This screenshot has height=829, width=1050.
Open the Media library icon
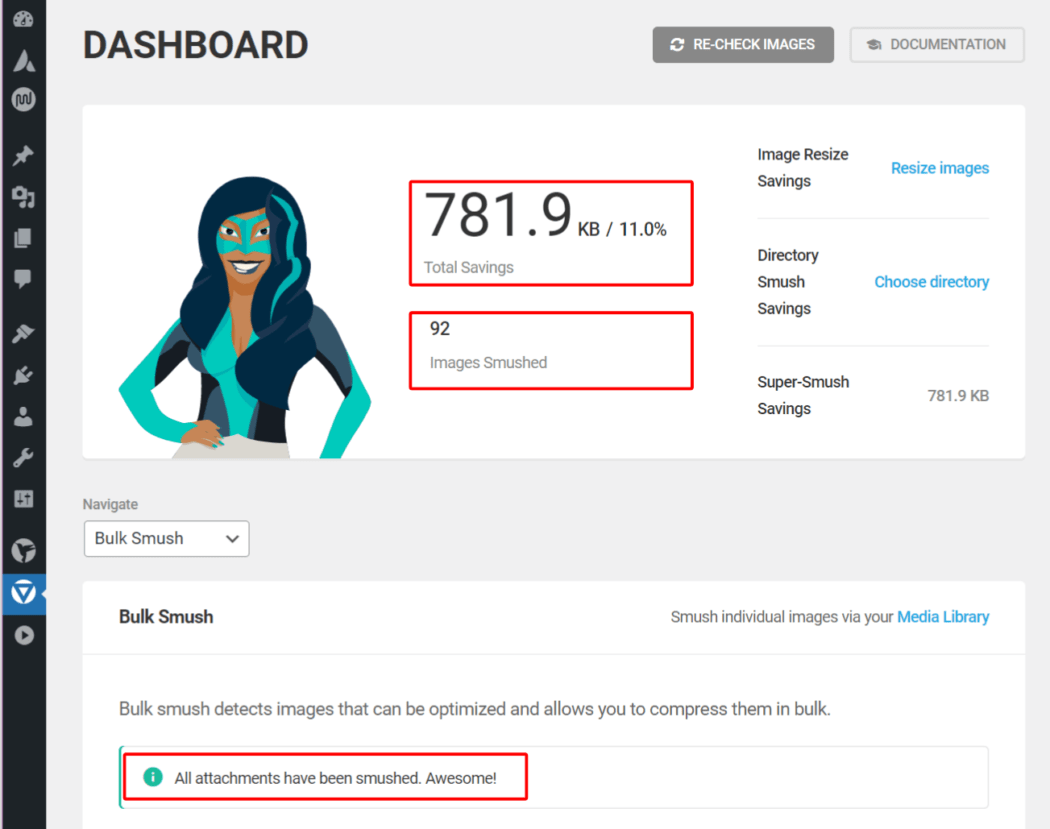[23, 197]
